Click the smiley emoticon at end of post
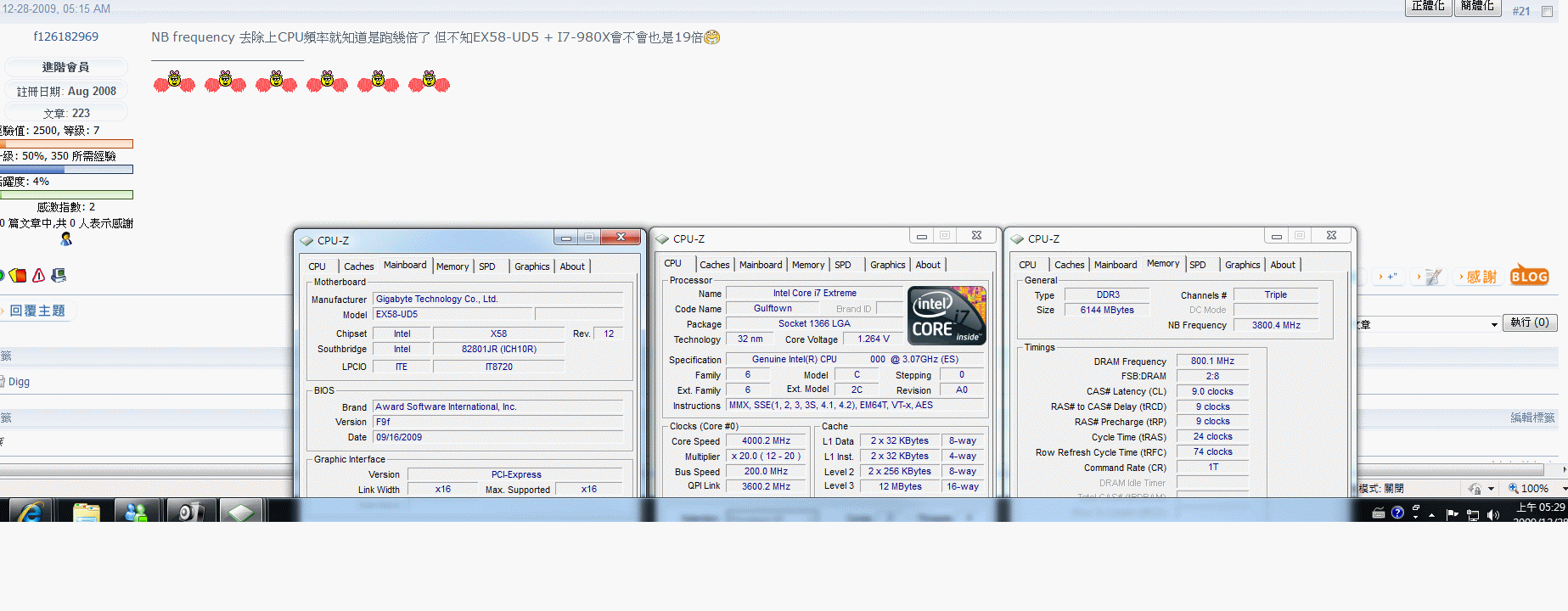Viewport: 1568px width, 611px height. (x=712, y=37)
